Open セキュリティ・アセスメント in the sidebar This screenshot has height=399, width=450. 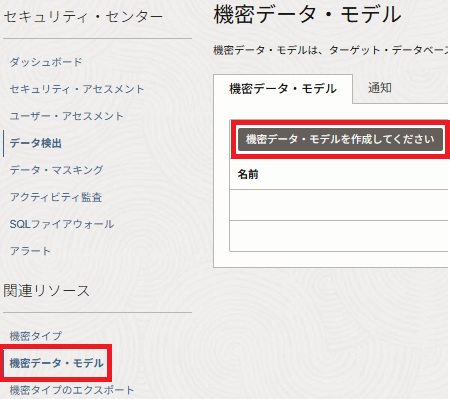[x=77, y=89]
